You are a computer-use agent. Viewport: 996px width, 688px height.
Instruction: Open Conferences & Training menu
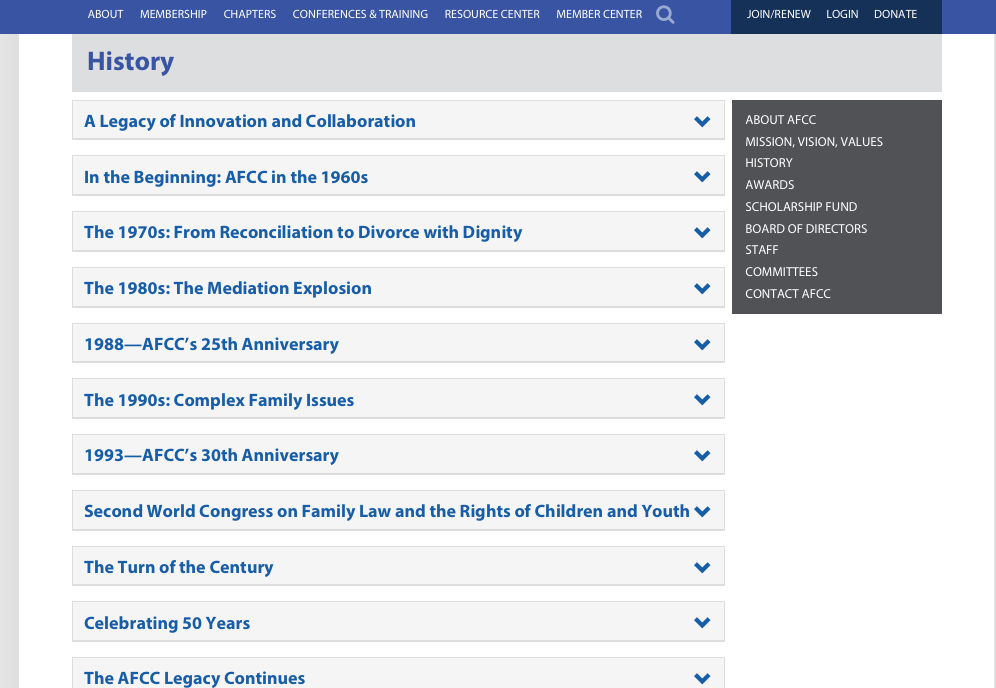pyautogui.click(x=360, y=14)
